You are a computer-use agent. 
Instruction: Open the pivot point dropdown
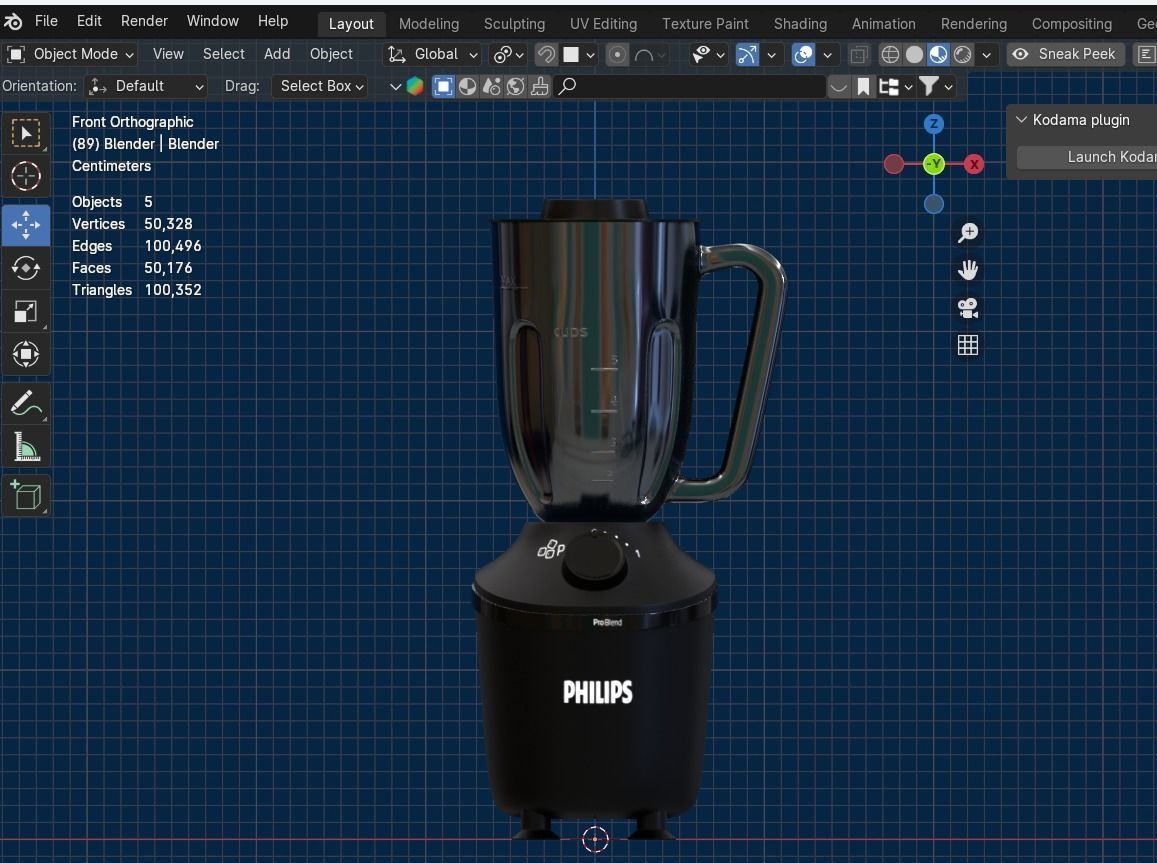point(509,55)
